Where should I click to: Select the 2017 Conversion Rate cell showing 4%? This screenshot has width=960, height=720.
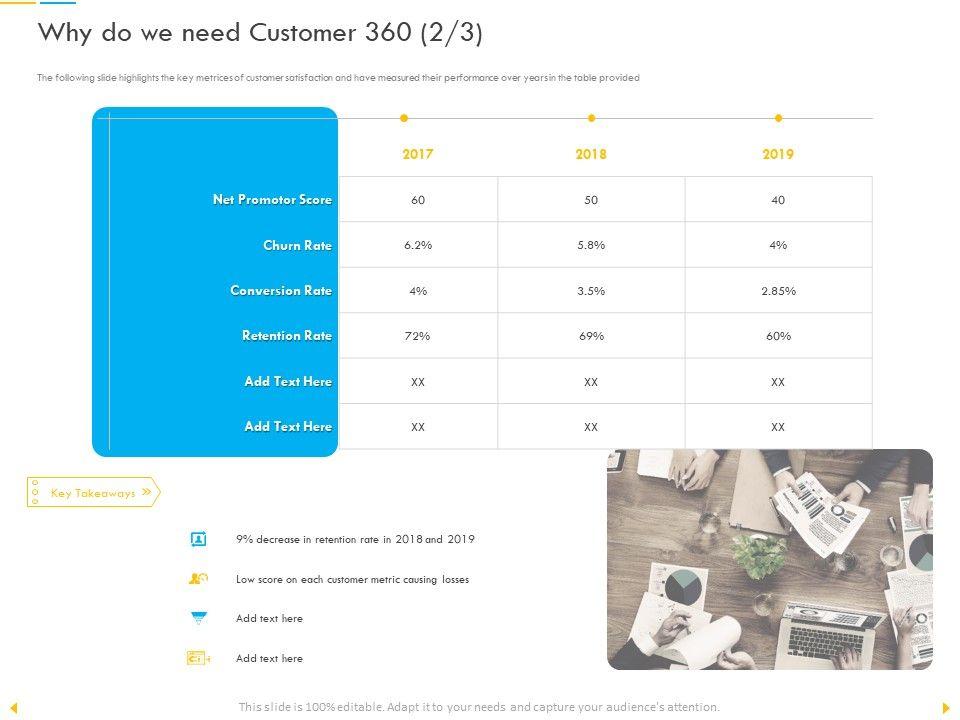pos(418,291)
